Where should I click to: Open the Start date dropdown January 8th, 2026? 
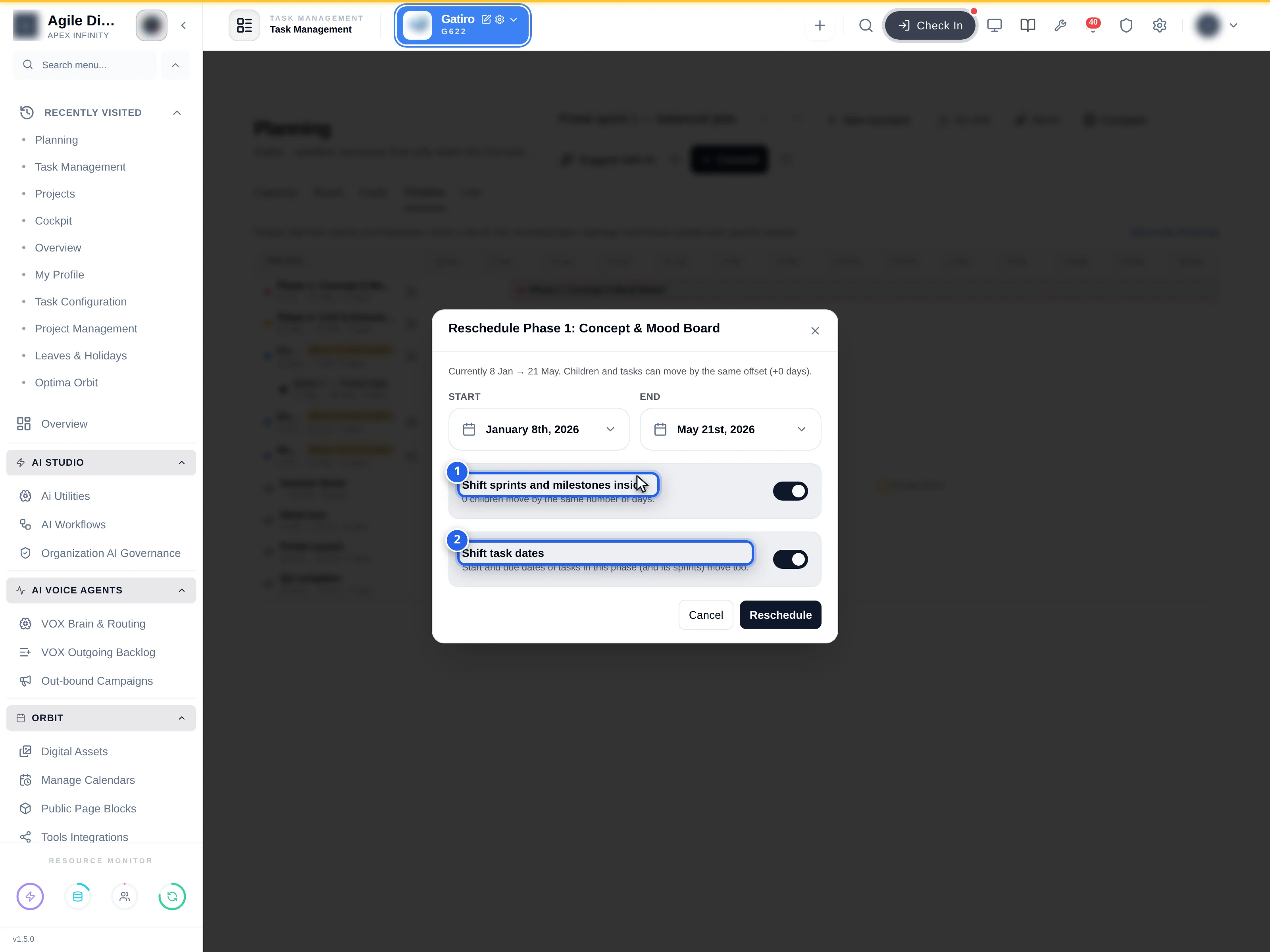(539, 429)
